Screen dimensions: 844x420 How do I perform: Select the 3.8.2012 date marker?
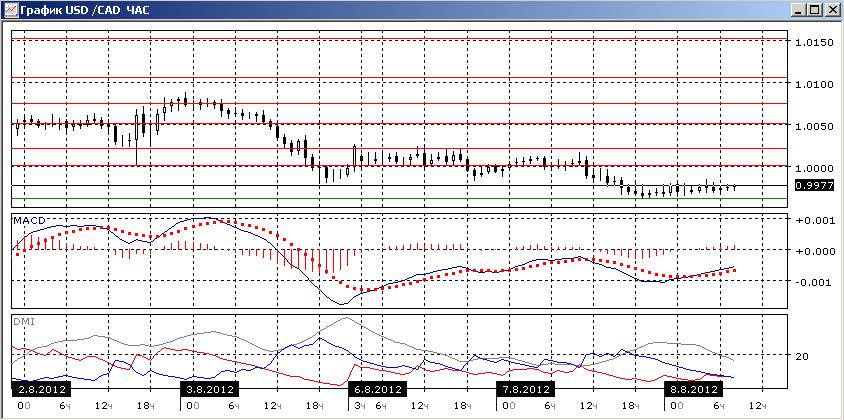click(x=209, y=389)
